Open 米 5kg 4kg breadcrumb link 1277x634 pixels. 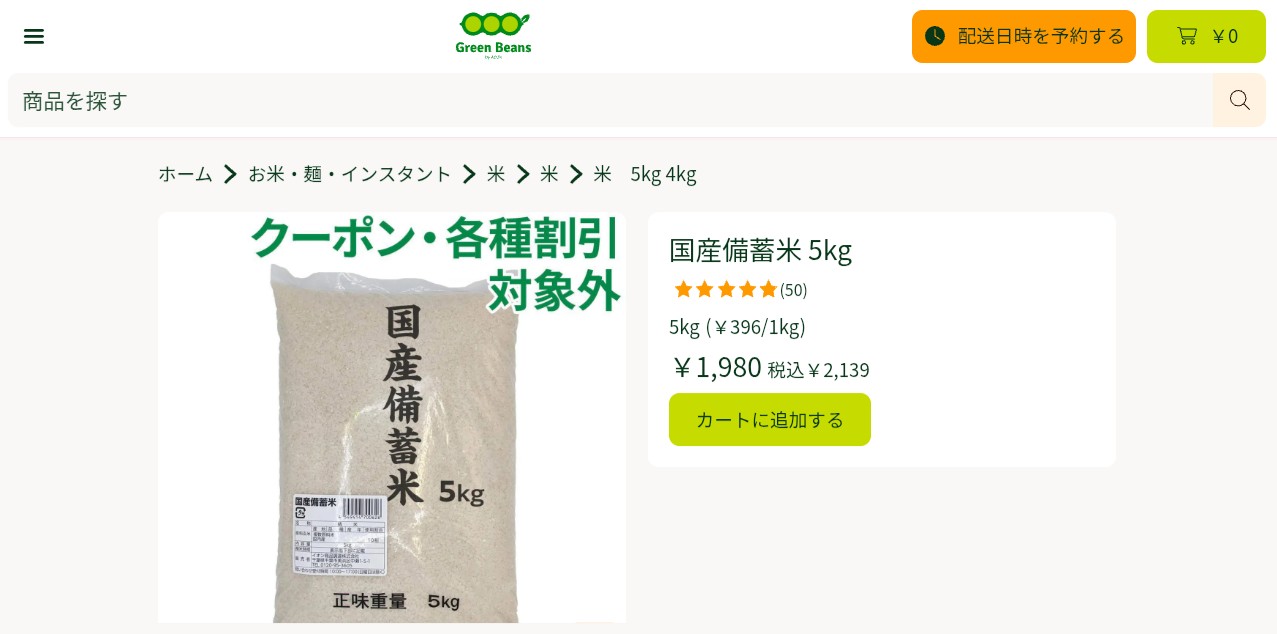pyautogui.click(x=645, y=174)
